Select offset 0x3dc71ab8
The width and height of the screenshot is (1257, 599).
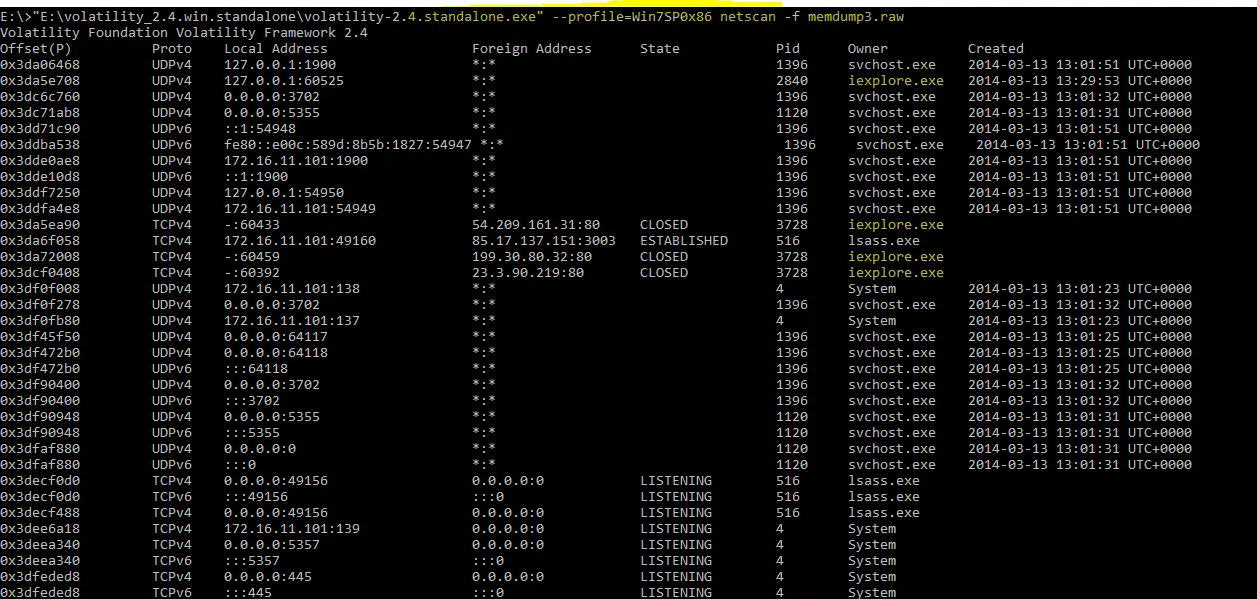[x=40, y=112]
